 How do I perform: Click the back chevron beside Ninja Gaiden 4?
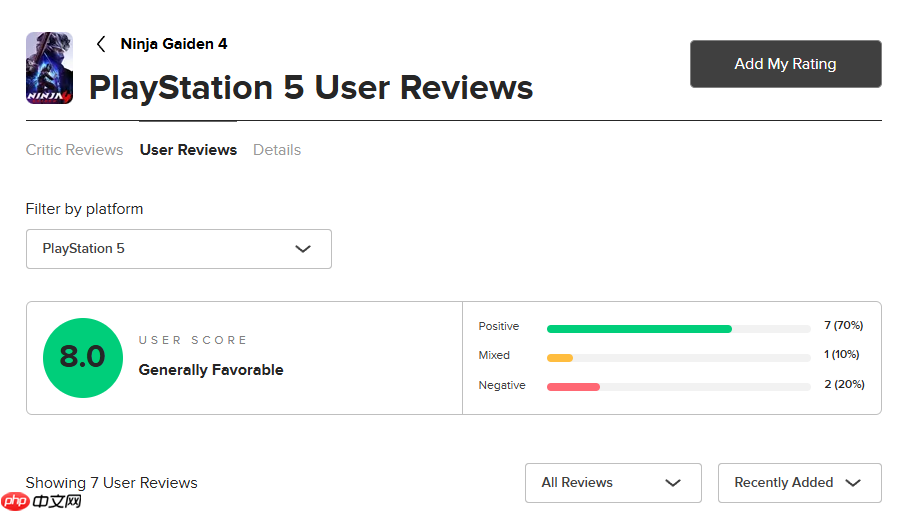click(x=101, y=44)
